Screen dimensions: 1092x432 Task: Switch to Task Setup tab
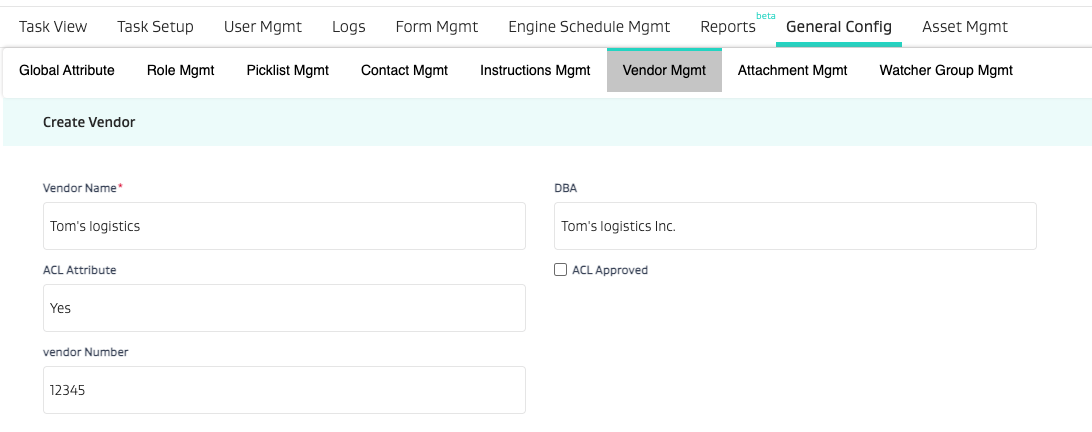click(x=155, y=27)
